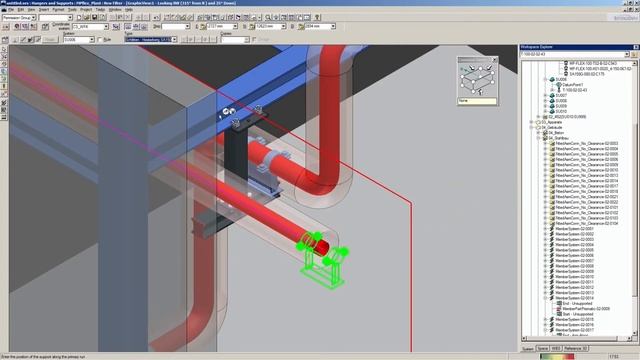Select the Zoom magnifier tool icon

[268, 18]
